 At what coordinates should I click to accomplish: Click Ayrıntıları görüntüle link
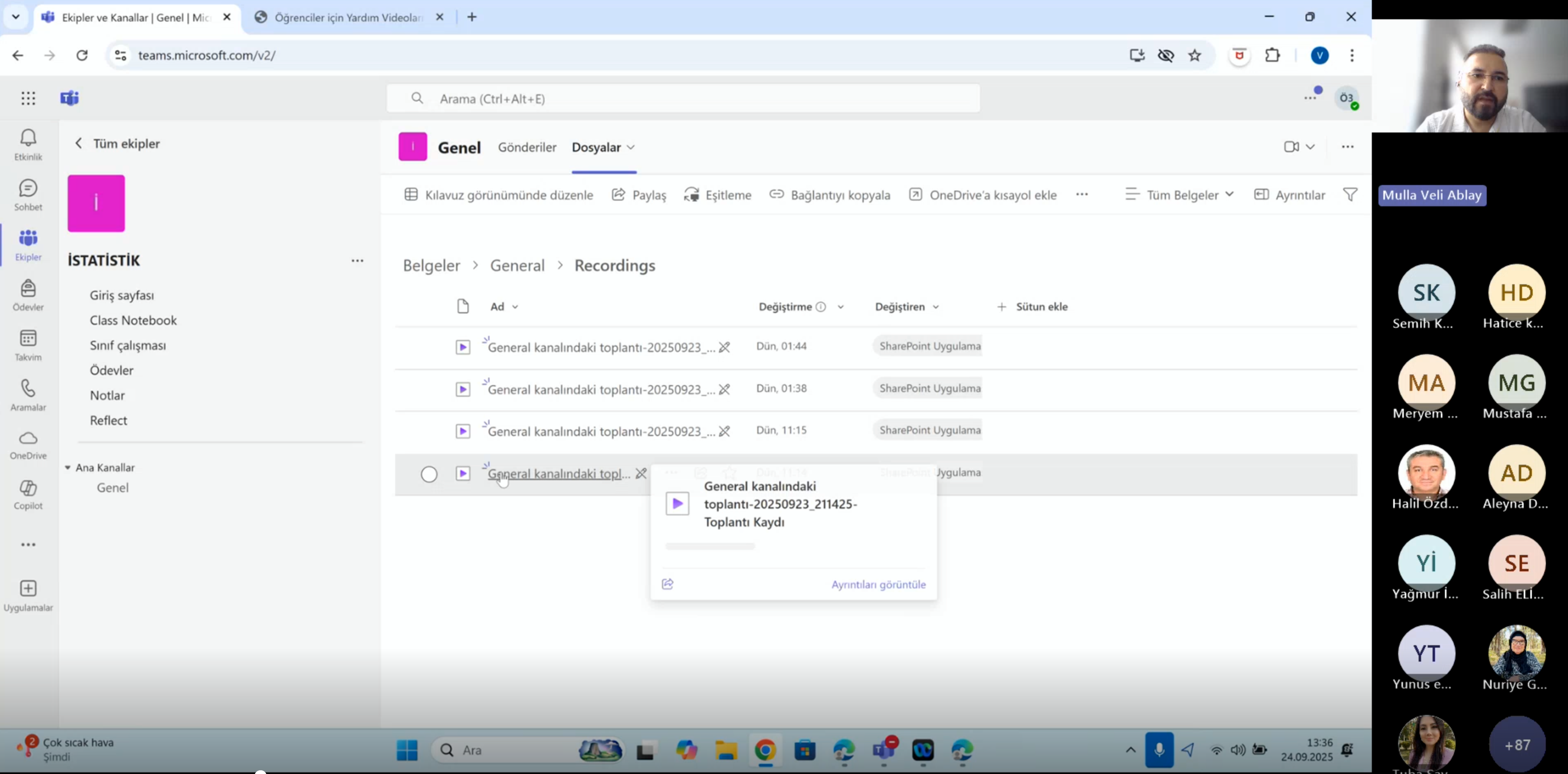[878, 584]
